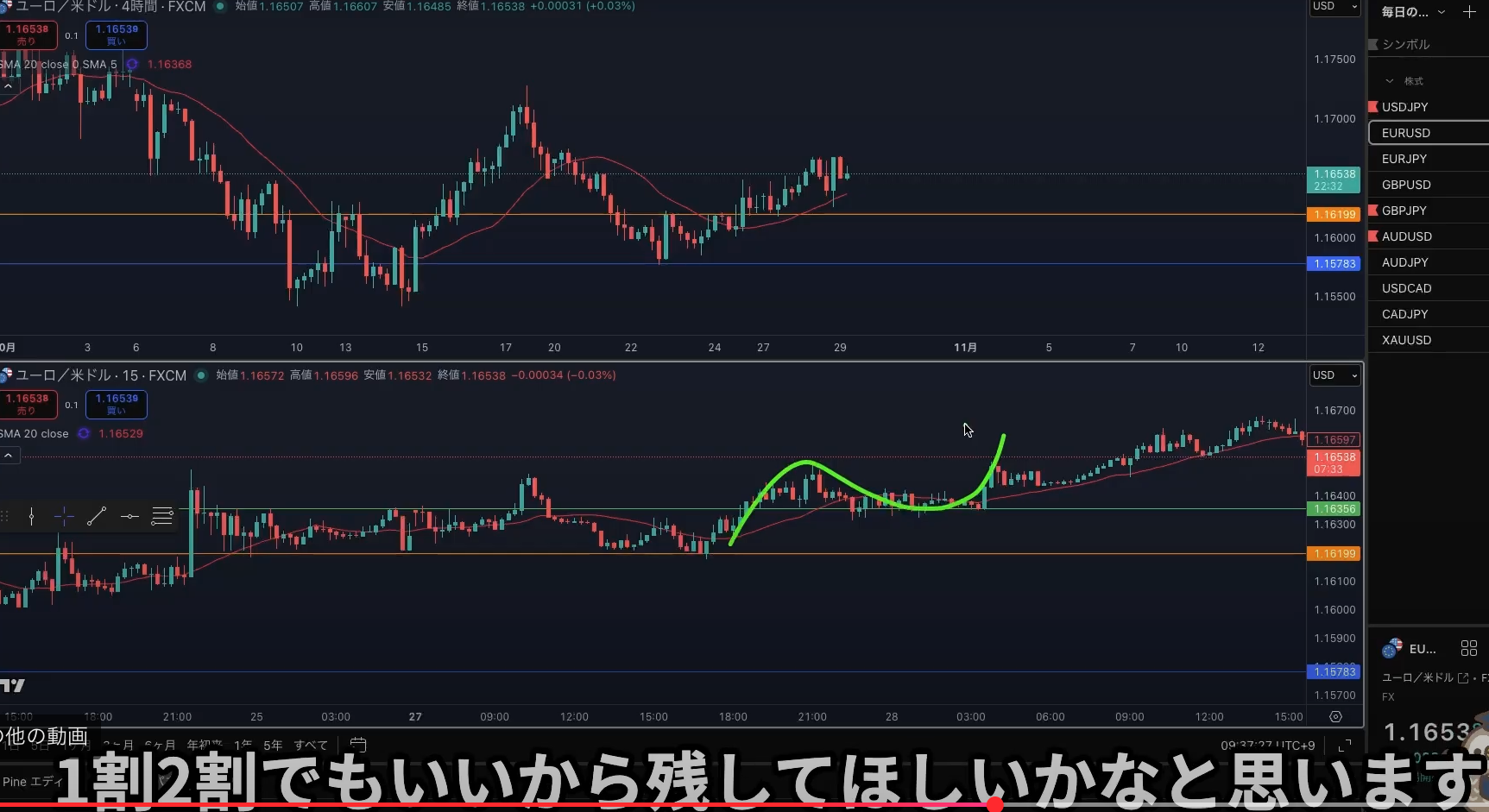
Task: Click the red flag next to USDJPY
Action: point(1373,107)
